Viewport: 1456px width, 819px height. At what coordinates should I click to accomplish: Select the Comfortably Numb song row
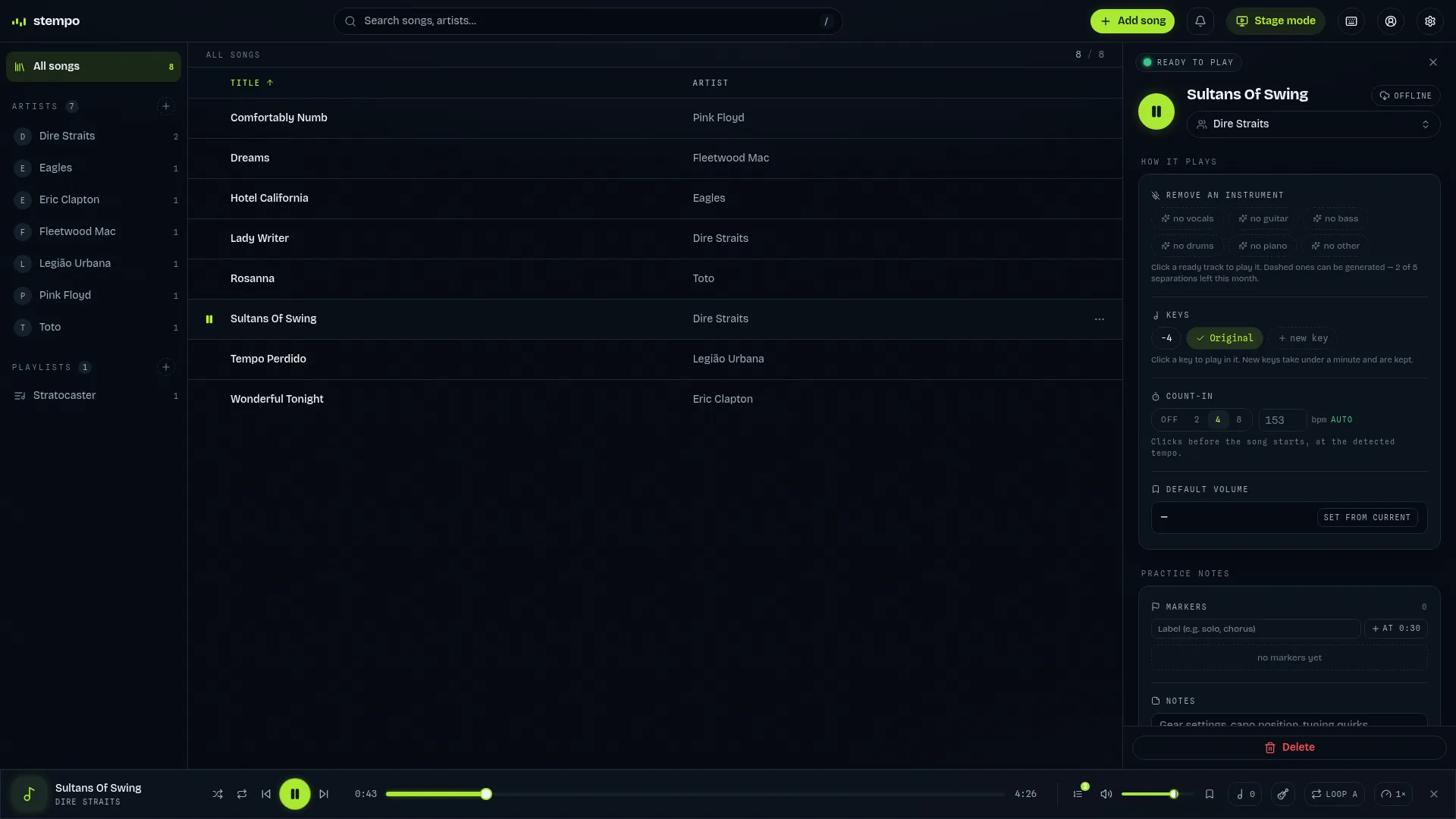(655, 118)
